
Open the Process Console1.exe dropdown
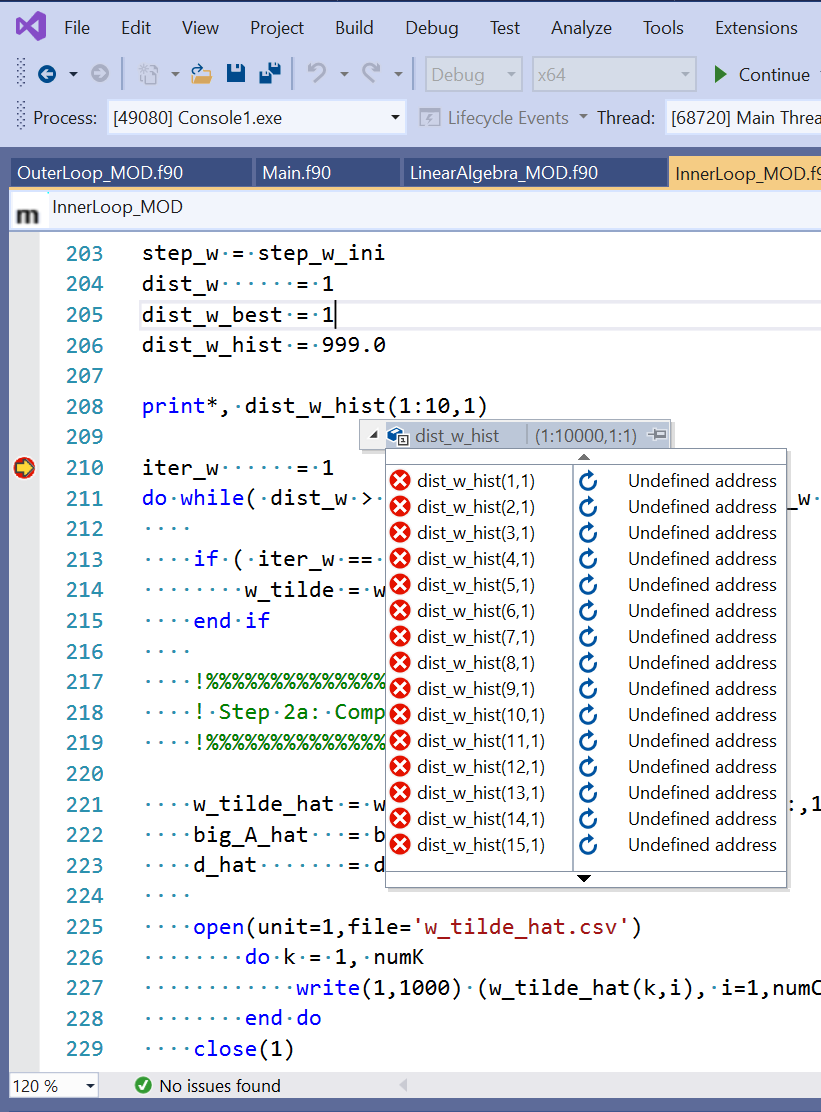pos(394,118)
